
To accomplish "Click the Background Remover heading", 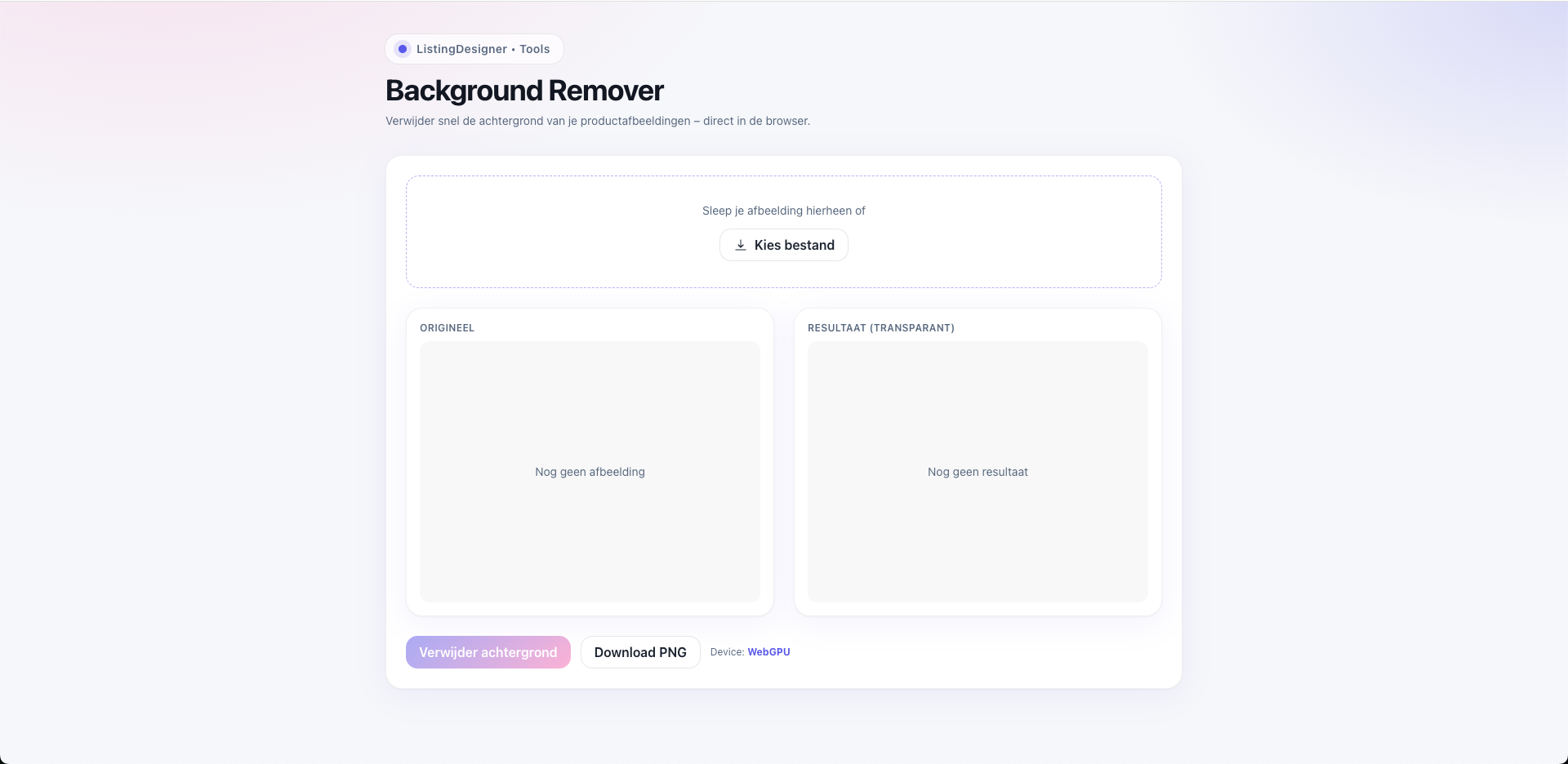I will (524, 91).
